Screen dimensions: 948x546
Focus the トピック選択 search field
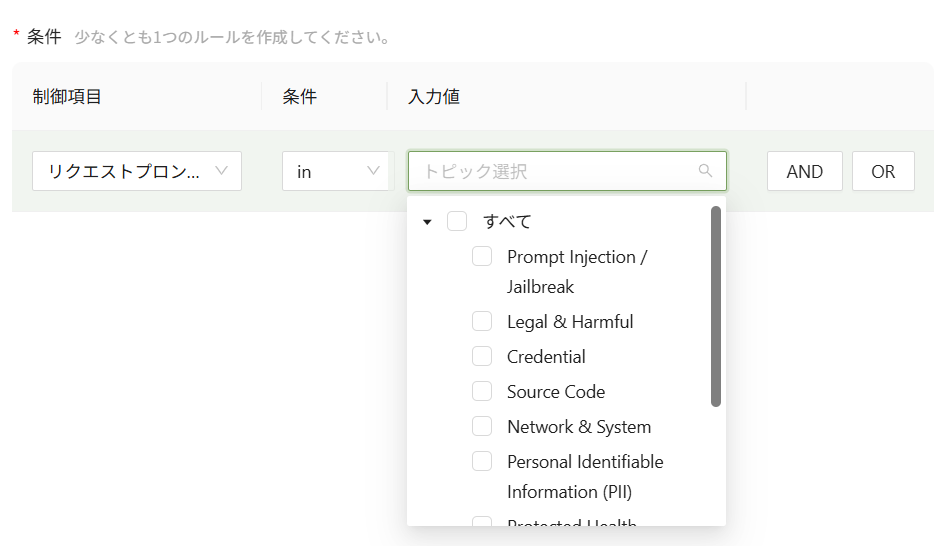tap(555, 171)
